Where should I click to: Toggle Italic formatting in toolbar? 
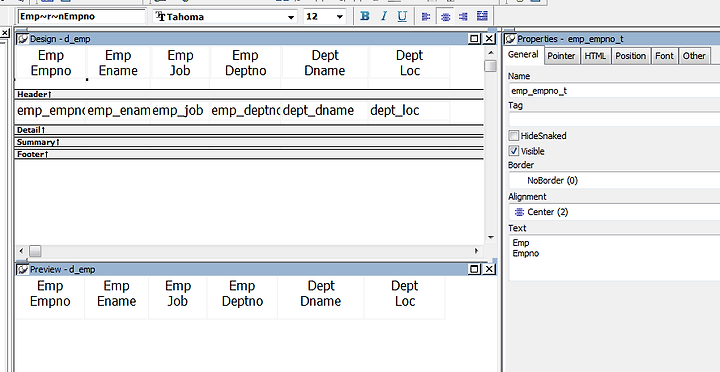click(384, 17)
